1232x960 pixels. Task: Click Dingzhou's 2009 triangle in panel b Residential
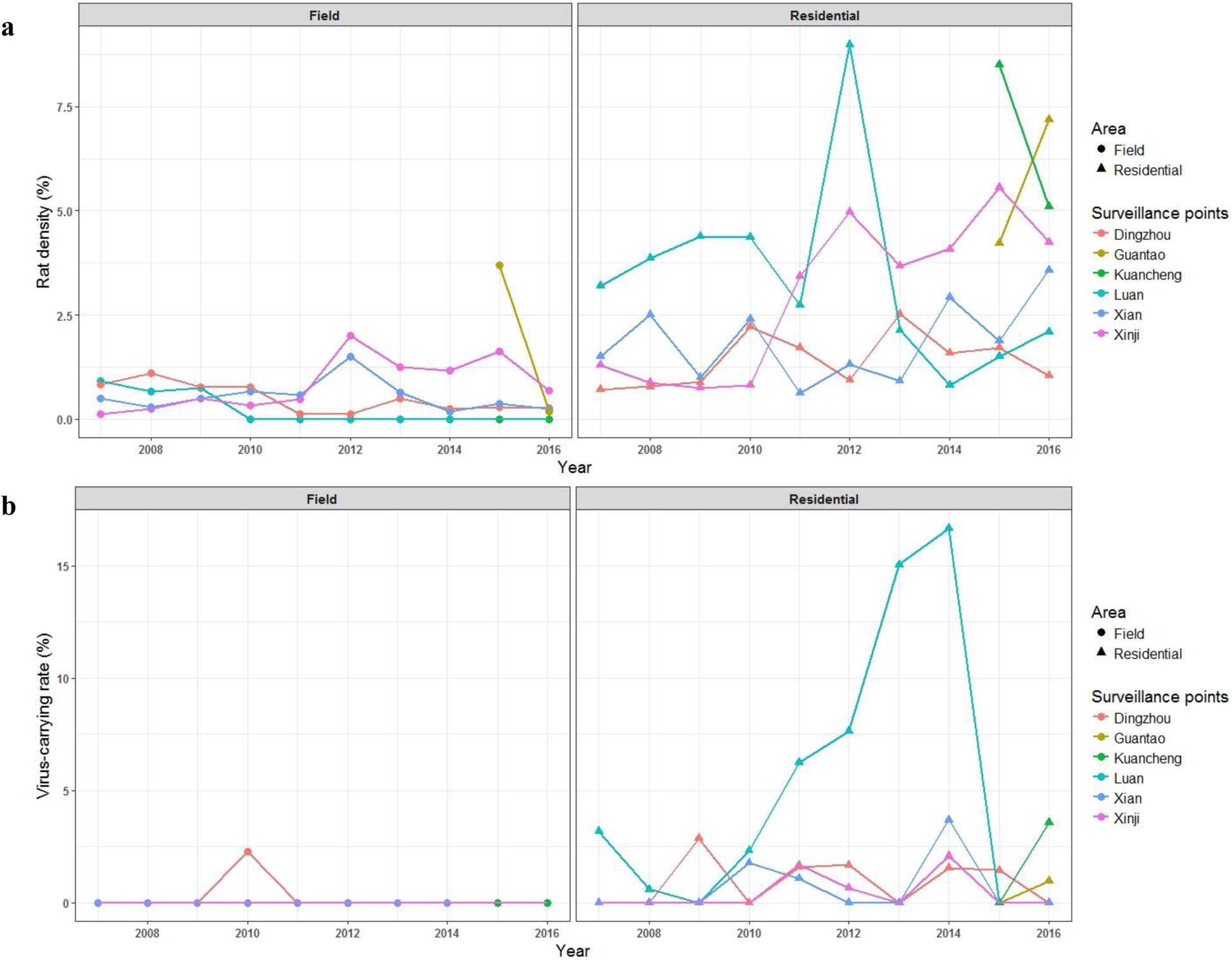pyautogui.click(x=699, y=838)
